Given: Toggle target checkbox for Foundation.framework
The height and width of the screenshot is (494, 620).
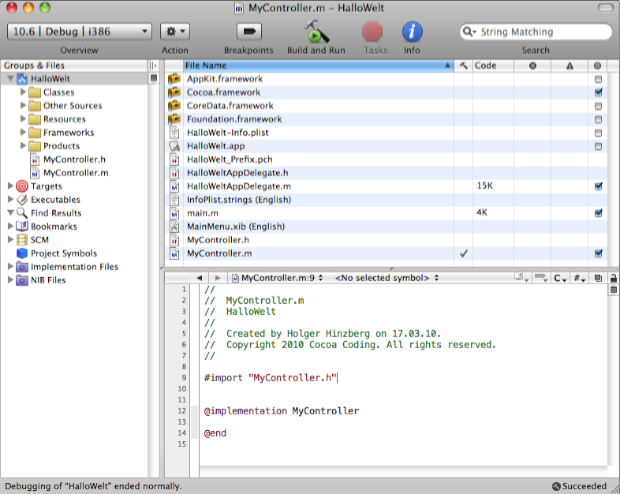Looking at the screenshot, I should point(598,119).
